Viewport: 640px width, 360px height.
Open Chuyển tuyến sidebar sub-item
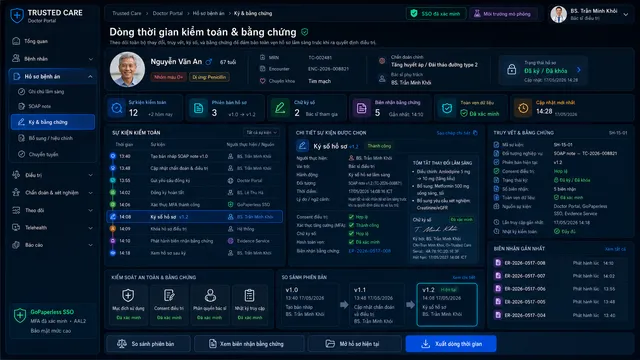coord(43,154)
